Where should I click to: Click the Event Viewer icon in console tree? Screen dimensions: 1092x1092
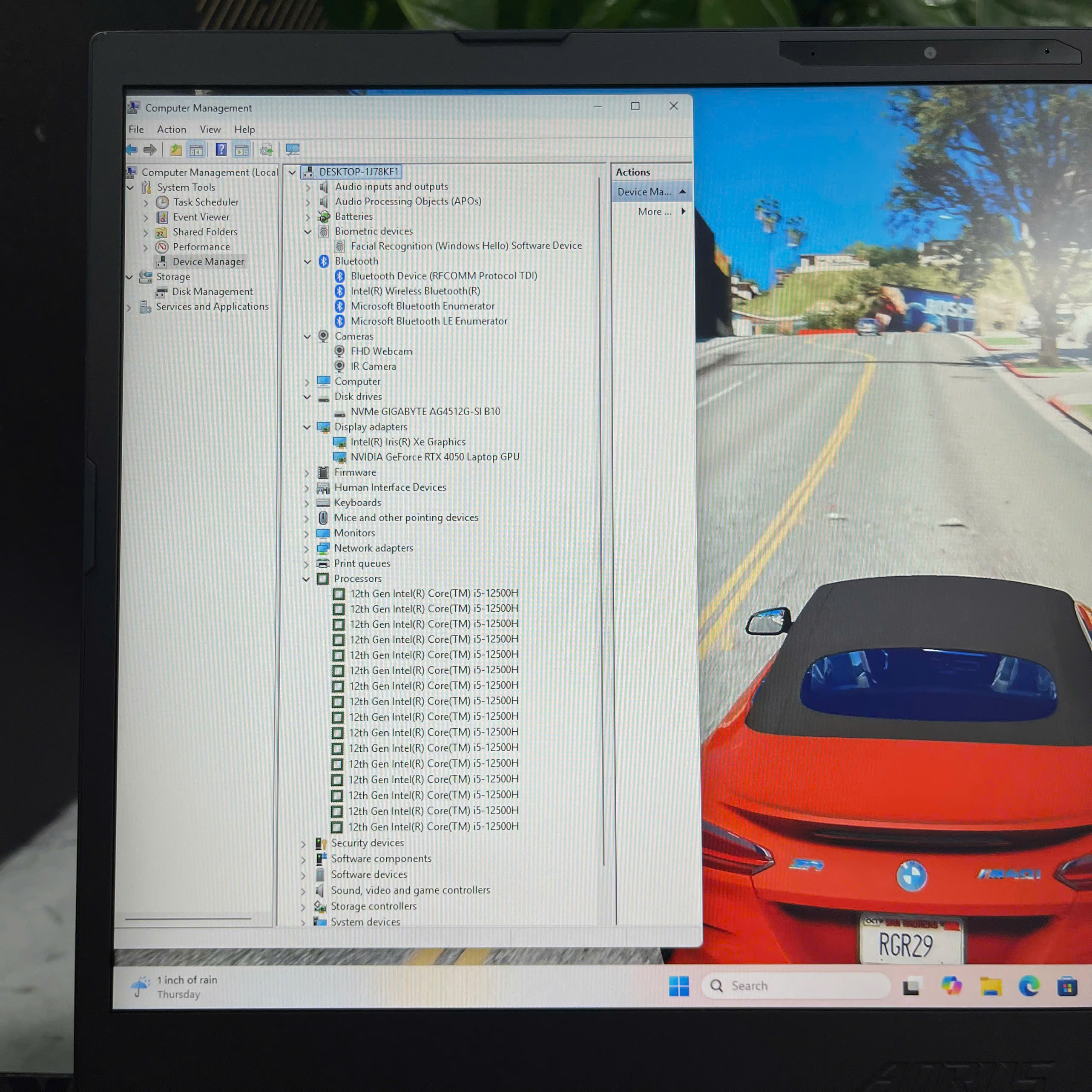pos(162,217)
